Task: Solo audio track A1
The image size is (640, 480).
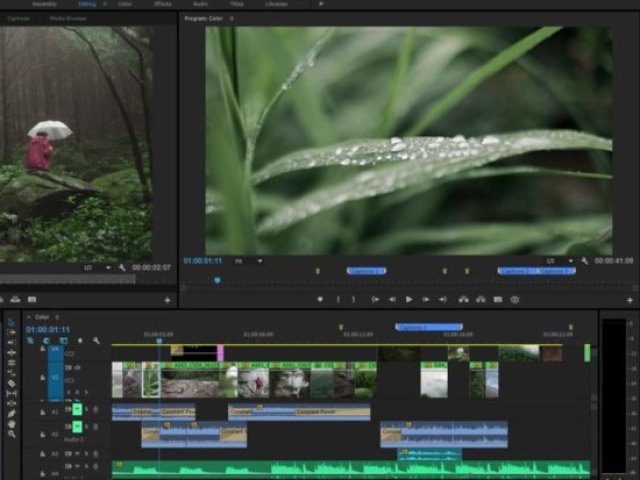Action: click(87, 409)
